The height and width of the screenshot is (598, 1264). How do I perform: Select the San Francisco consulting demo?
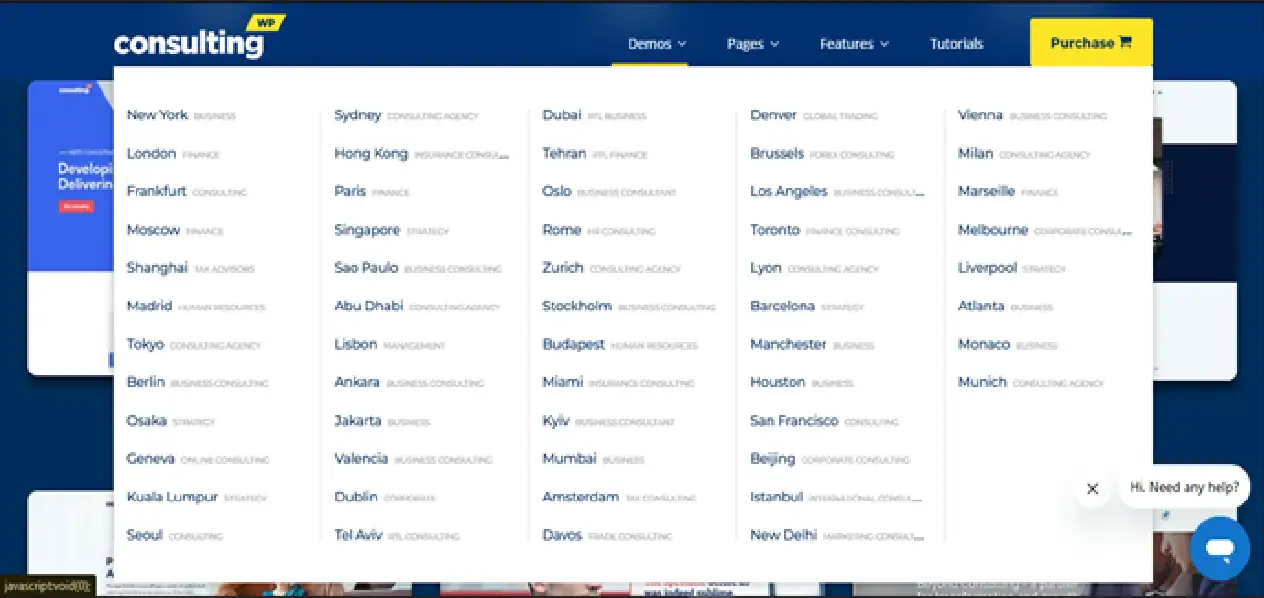[823, 421]
